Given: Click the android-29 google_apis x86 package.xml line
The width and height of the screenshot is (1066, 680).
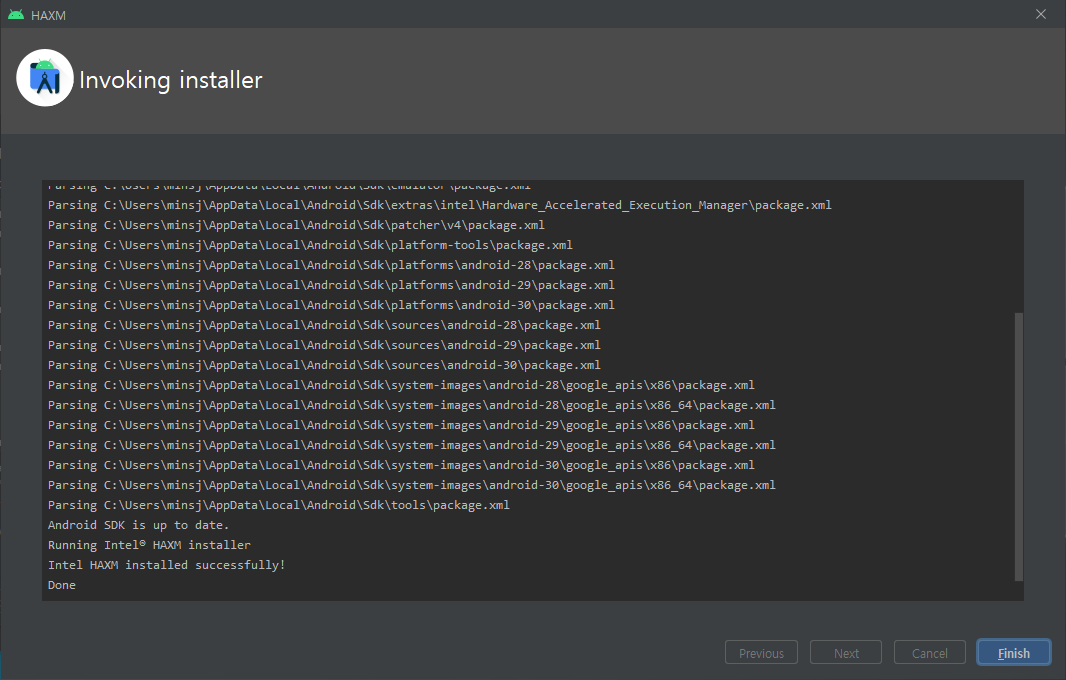Looking at the screenshot, I should click(x=401, y=425).
